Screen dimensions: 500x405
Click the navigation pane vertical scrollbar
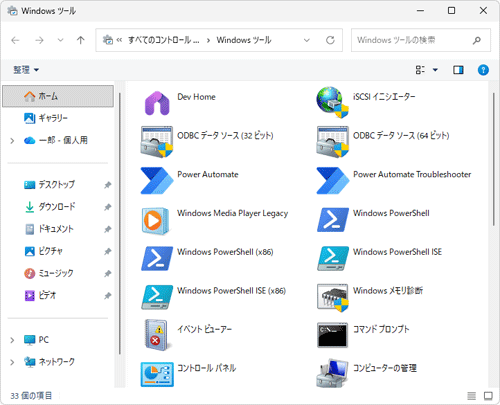point(119,223)
